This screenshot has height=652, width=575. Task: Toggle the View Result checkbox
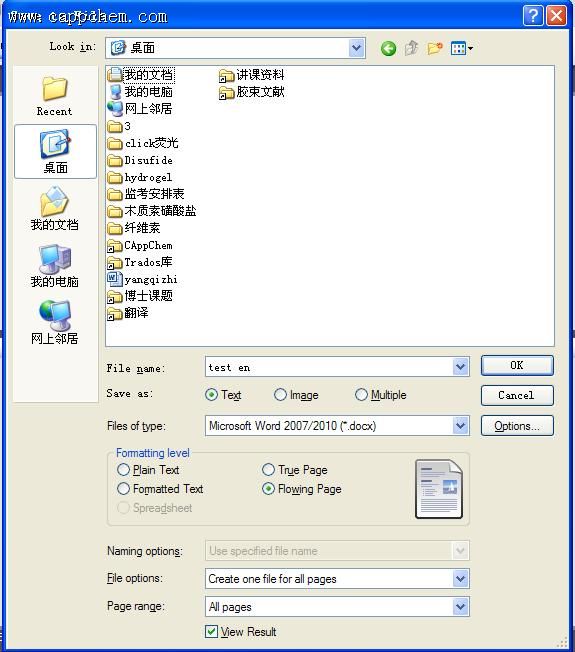(x=211, y=632)
